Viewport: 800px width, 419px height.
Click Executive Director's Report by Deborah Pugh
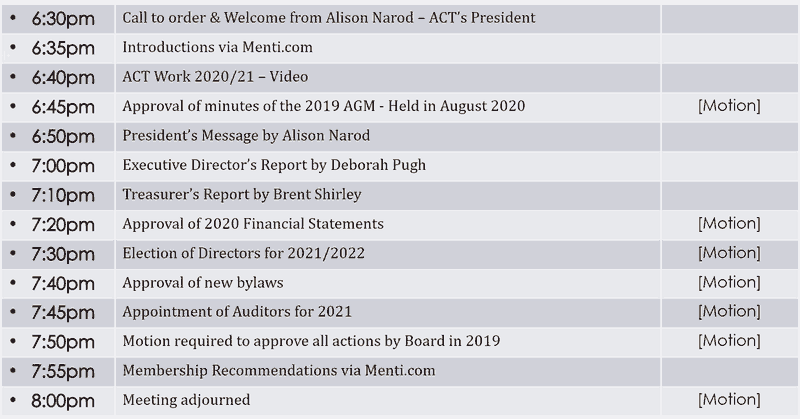pos(274,165)
